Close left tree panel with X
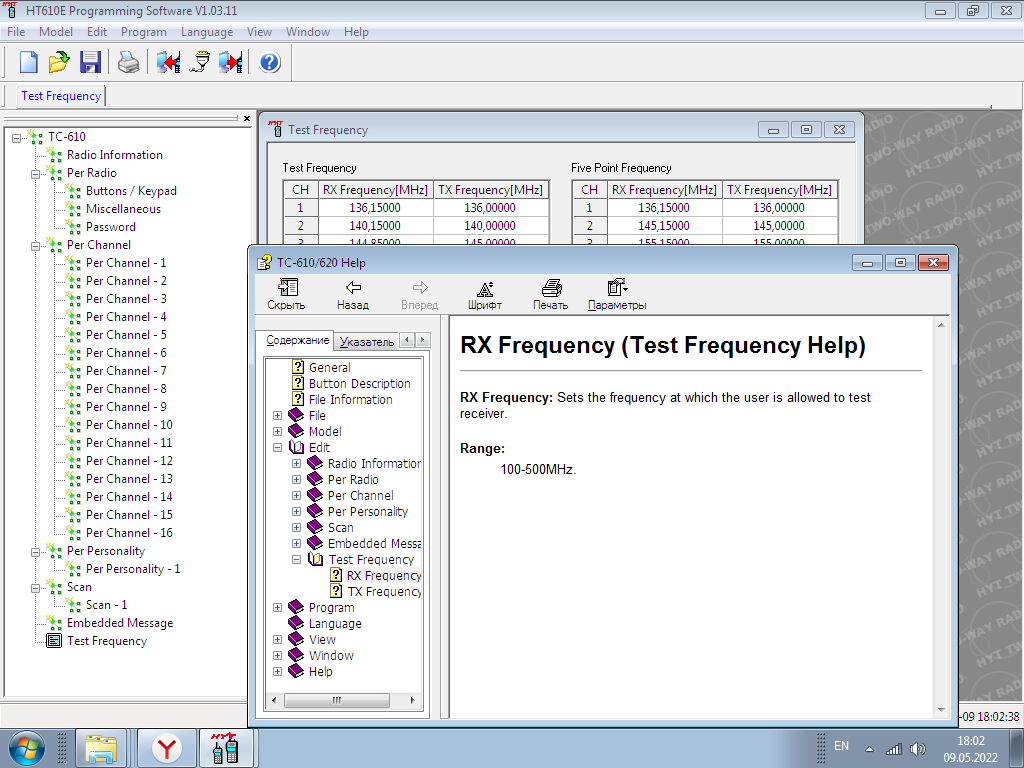The image size is (1024, 768). 247,119
